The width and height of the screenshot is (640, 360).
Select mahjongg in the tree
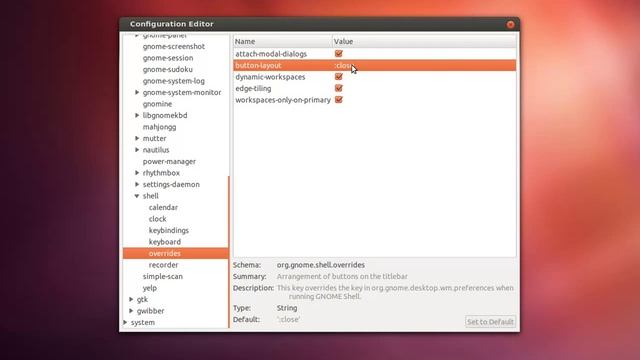160,127
